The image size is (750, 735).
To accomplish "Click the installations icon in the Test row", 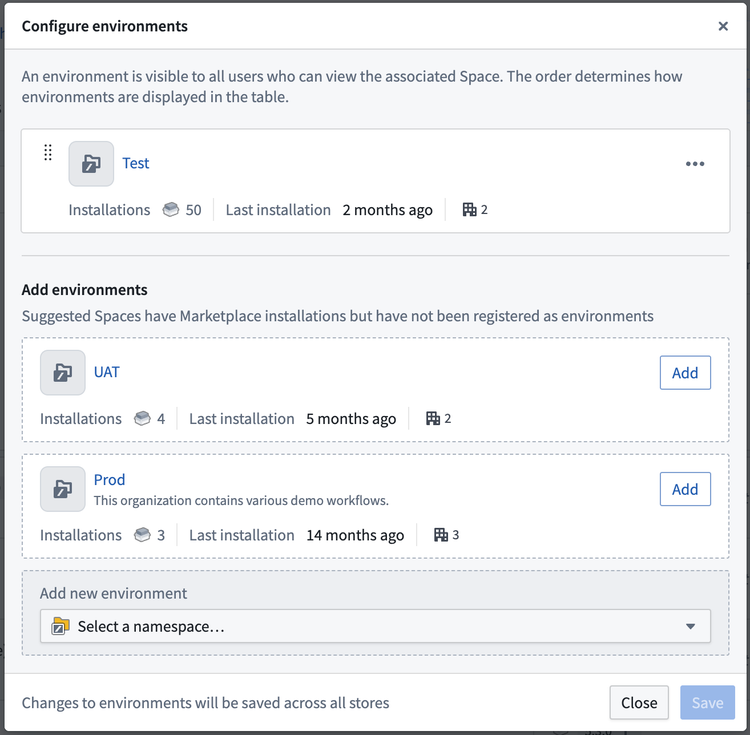I will pos(171,210).
